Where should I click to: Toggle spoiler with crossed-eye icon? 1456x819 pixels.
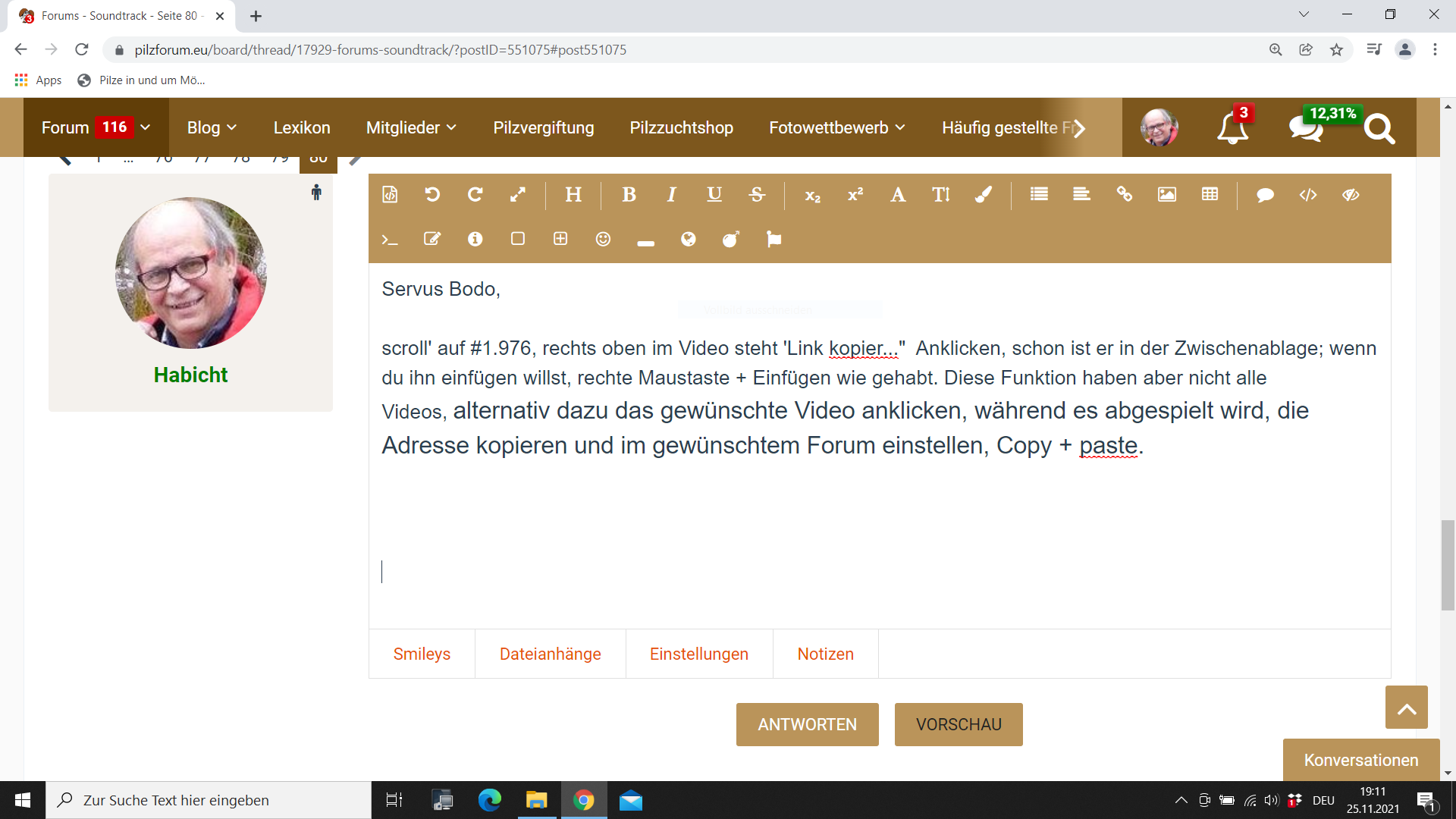click(1351, 195)
